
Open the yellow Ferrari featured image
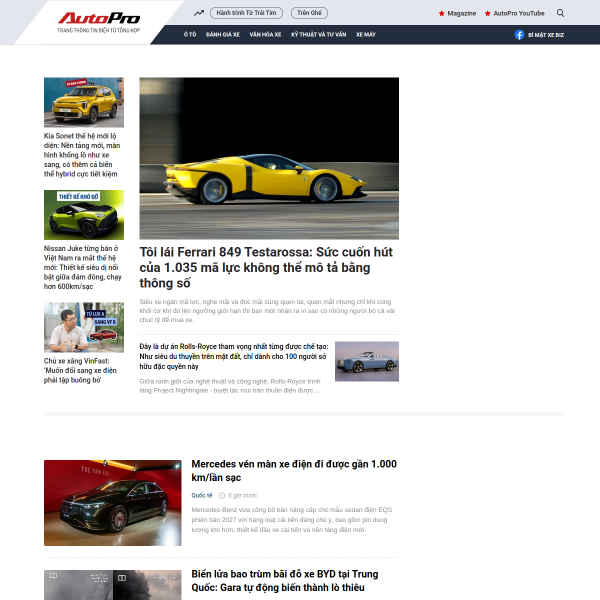[269, 158]
